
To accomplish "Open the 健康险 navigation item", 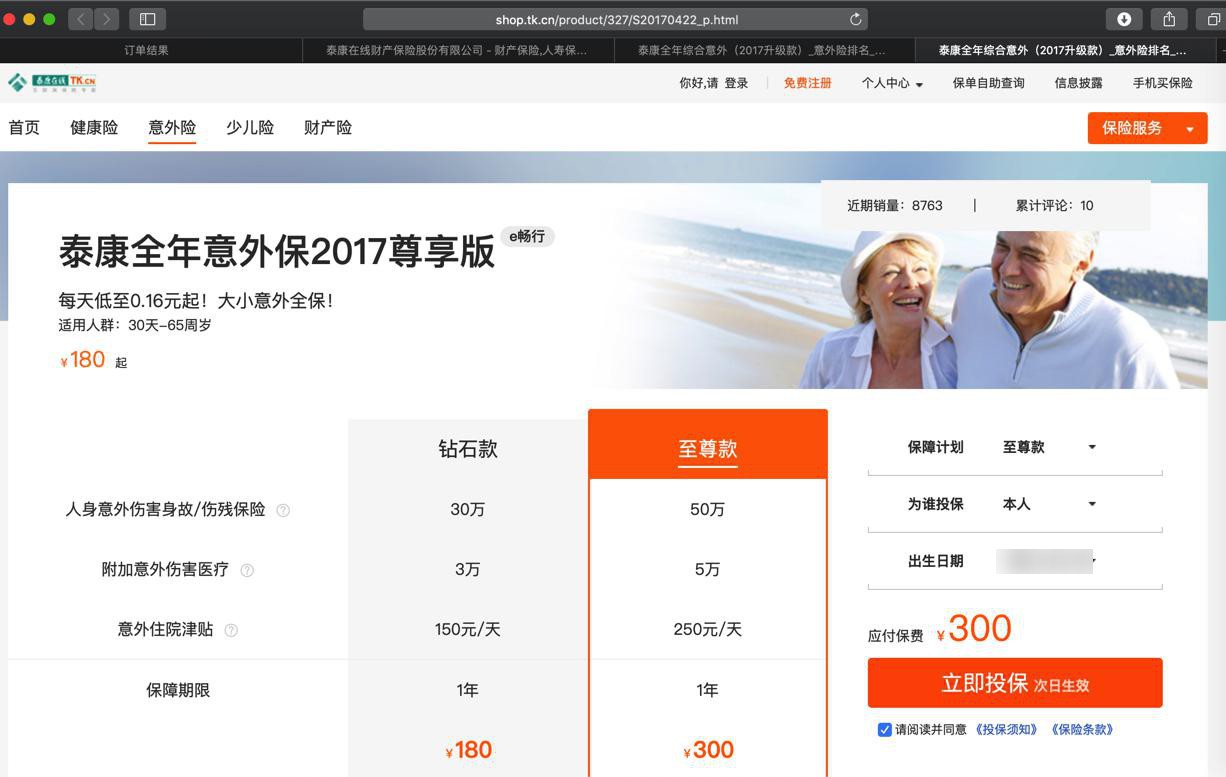I will click(x=94, y=128).
